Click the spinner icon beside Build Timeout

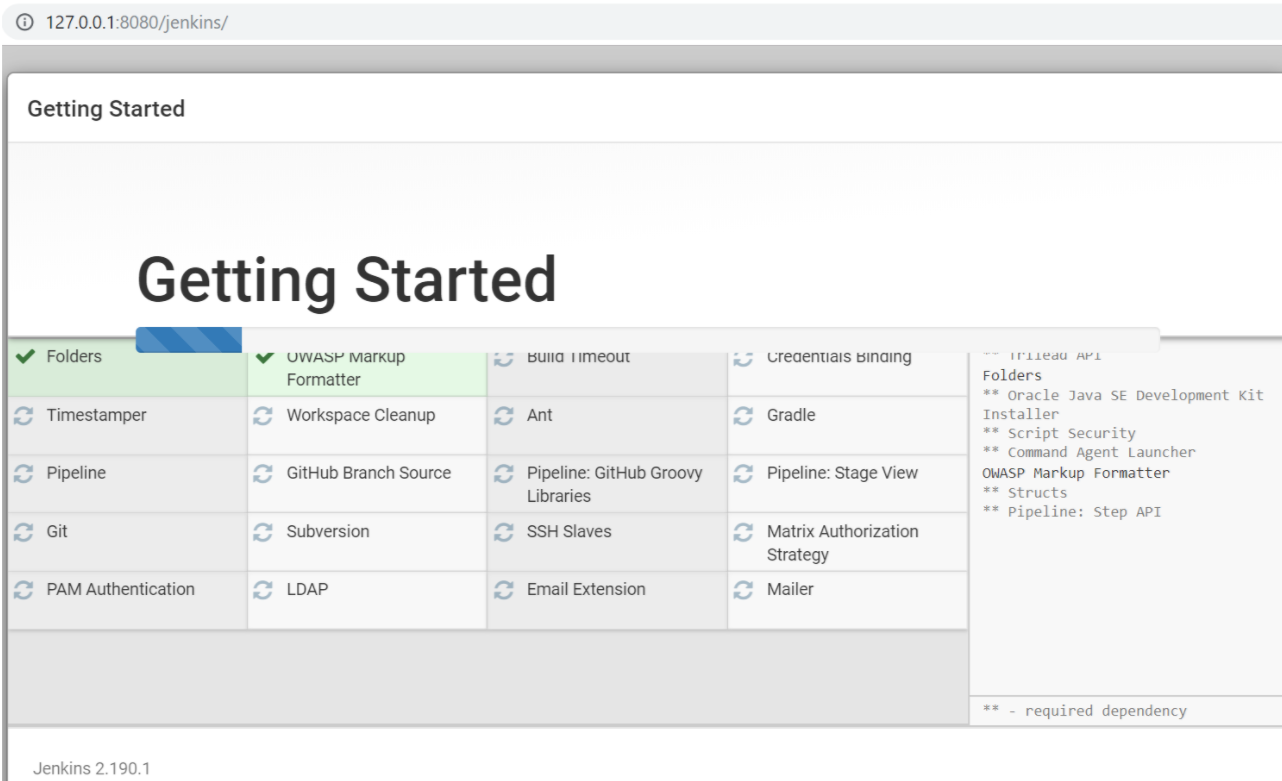pyautogui.click(x=504, y=358)
